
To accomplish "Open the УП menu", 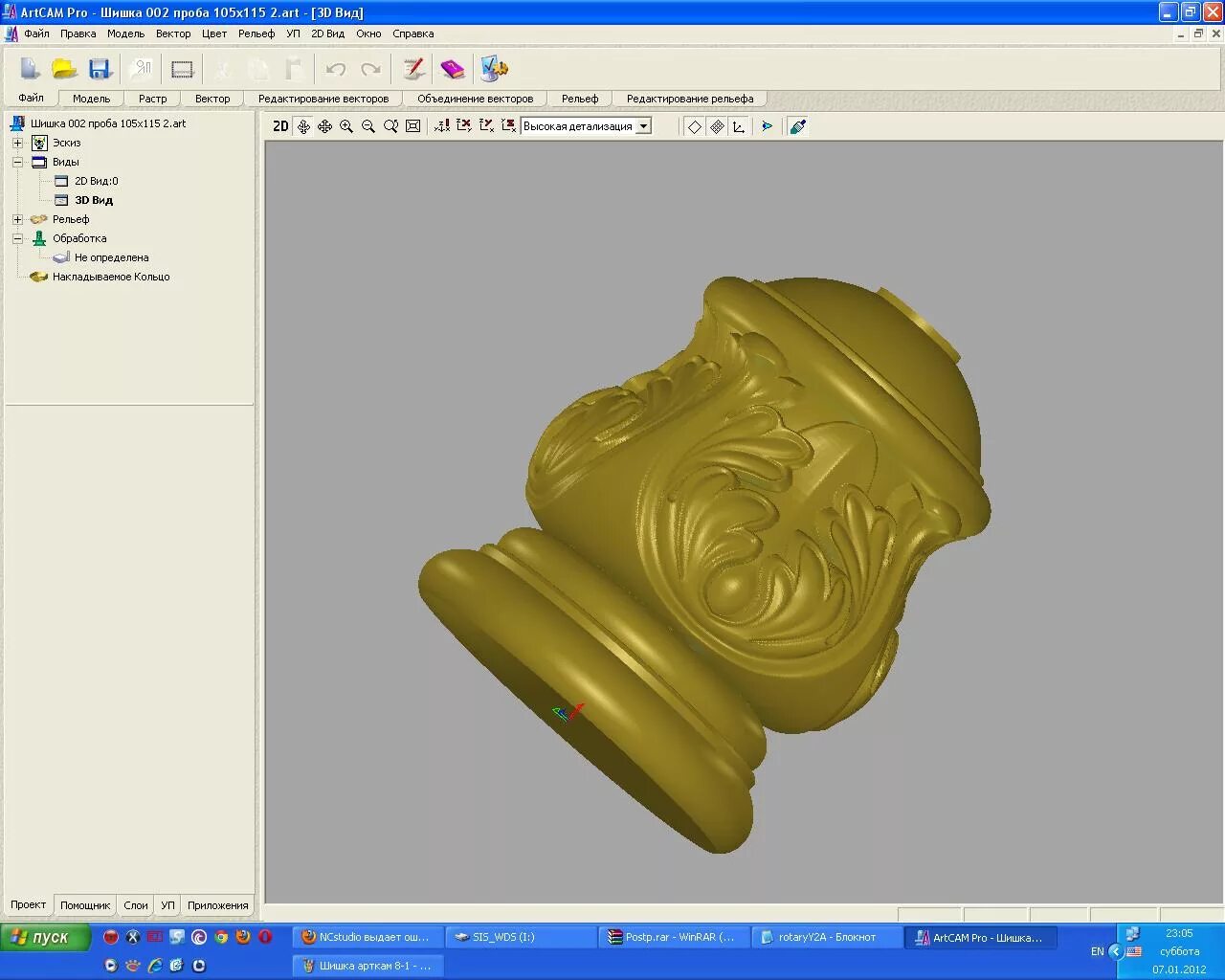I will (x=293, y=33).
